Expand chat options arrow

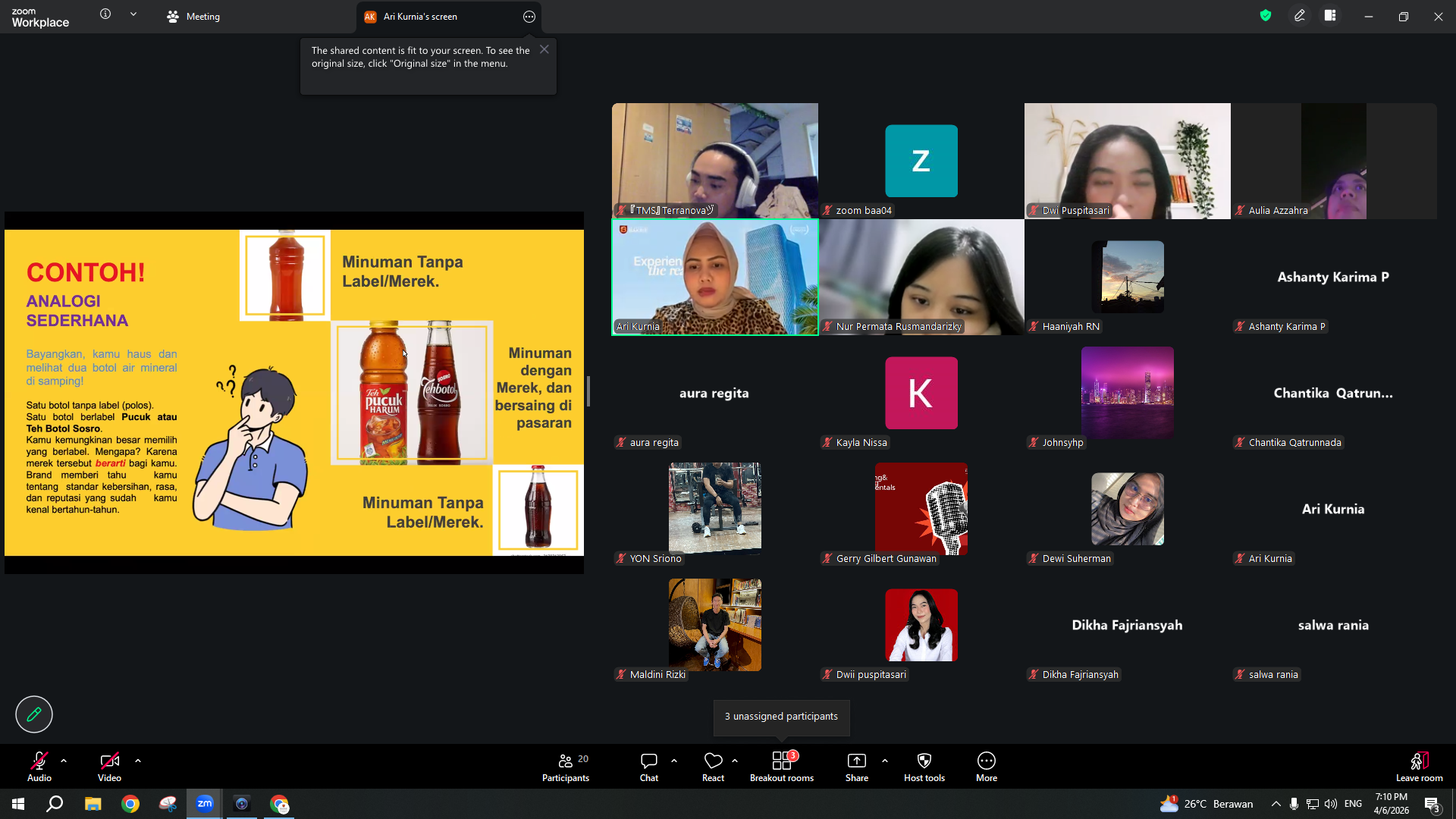point(674,761)
